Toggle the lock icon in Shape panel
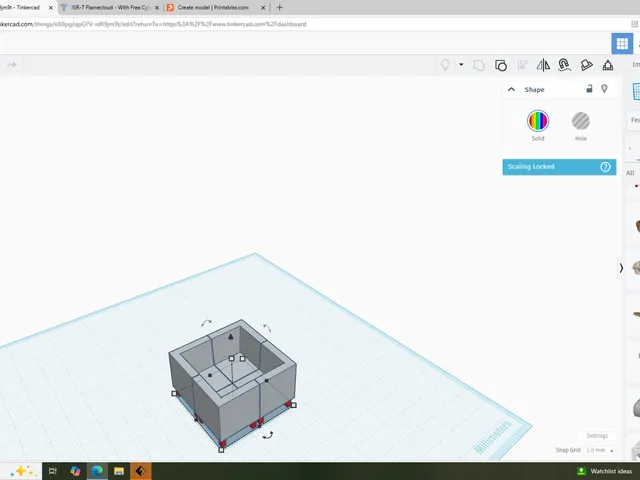Image resolution: width=640 pixels, height=480 pixels. pyautogui.click(x=589, y=89)
